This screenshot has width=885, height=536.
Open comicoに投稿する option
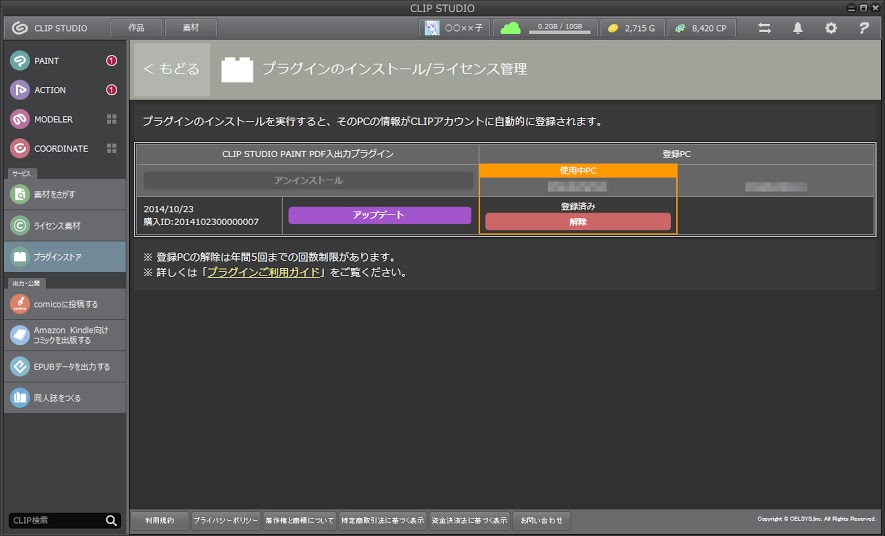(x=65, y=304)
